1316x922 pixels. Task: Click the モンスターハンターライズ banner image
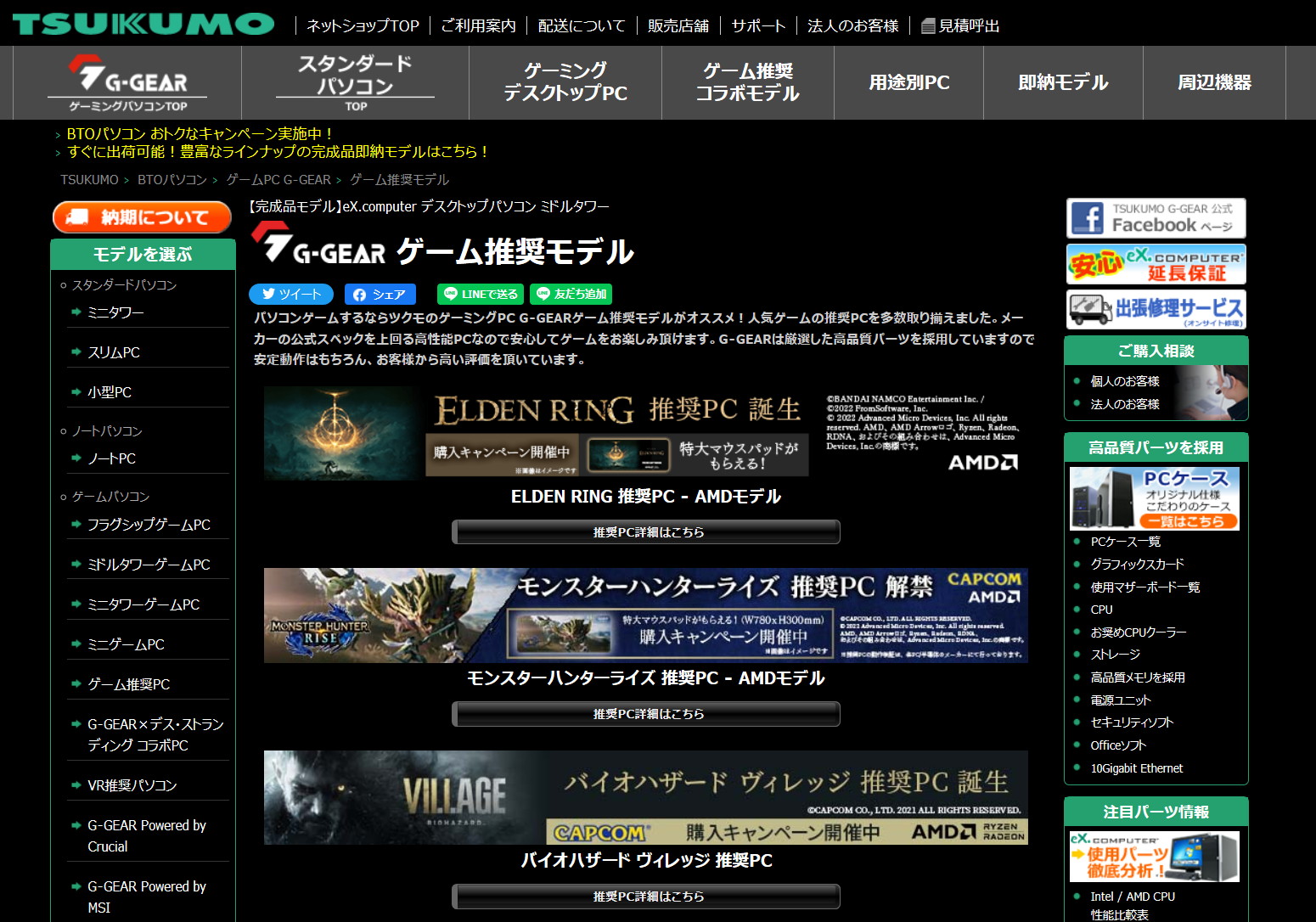645,616
